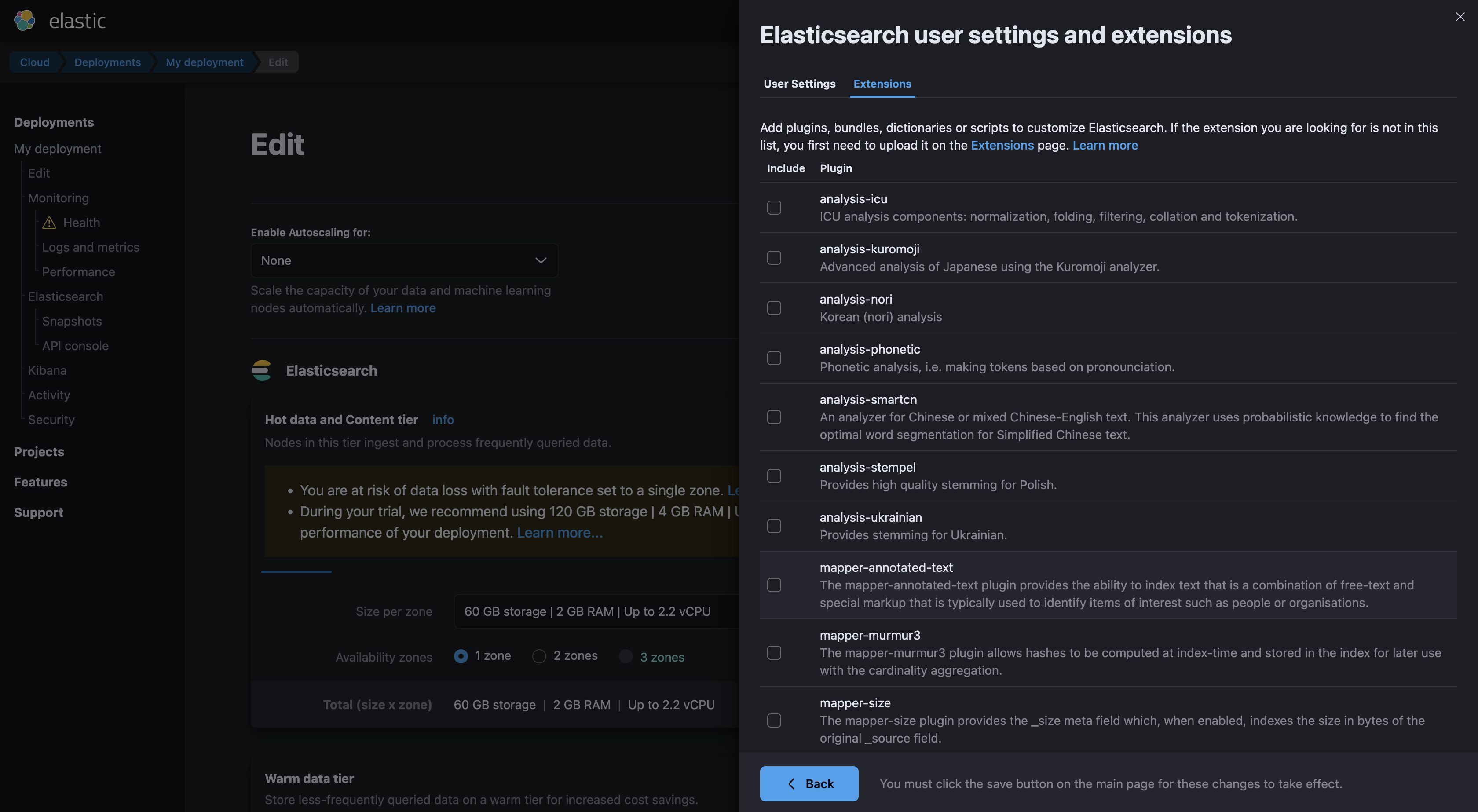Click the Back button's left arrow icon
Image resolution: width=1478 pixels, height=812 pixels.
(x=792, y=784)
